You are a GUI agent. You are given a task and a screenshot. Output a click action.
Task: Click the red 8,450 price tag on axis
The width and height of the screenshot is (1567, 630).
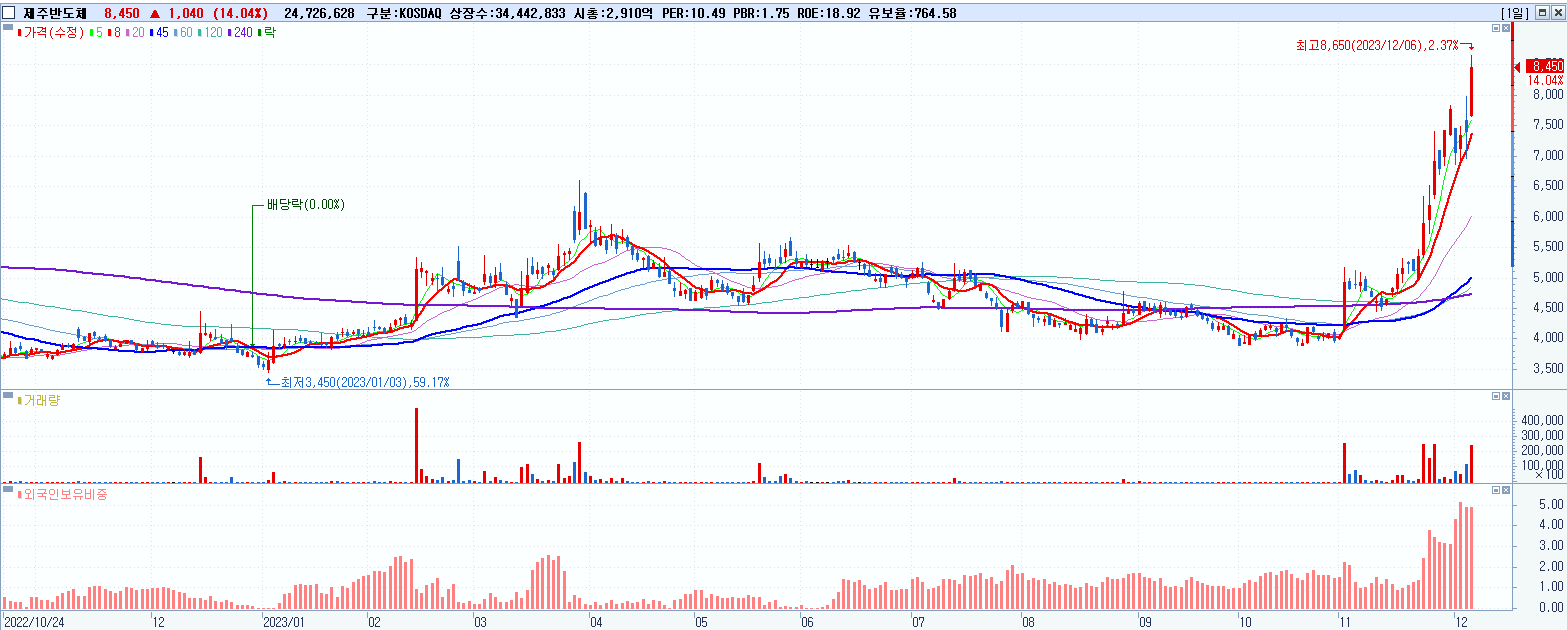point(1546,66)
